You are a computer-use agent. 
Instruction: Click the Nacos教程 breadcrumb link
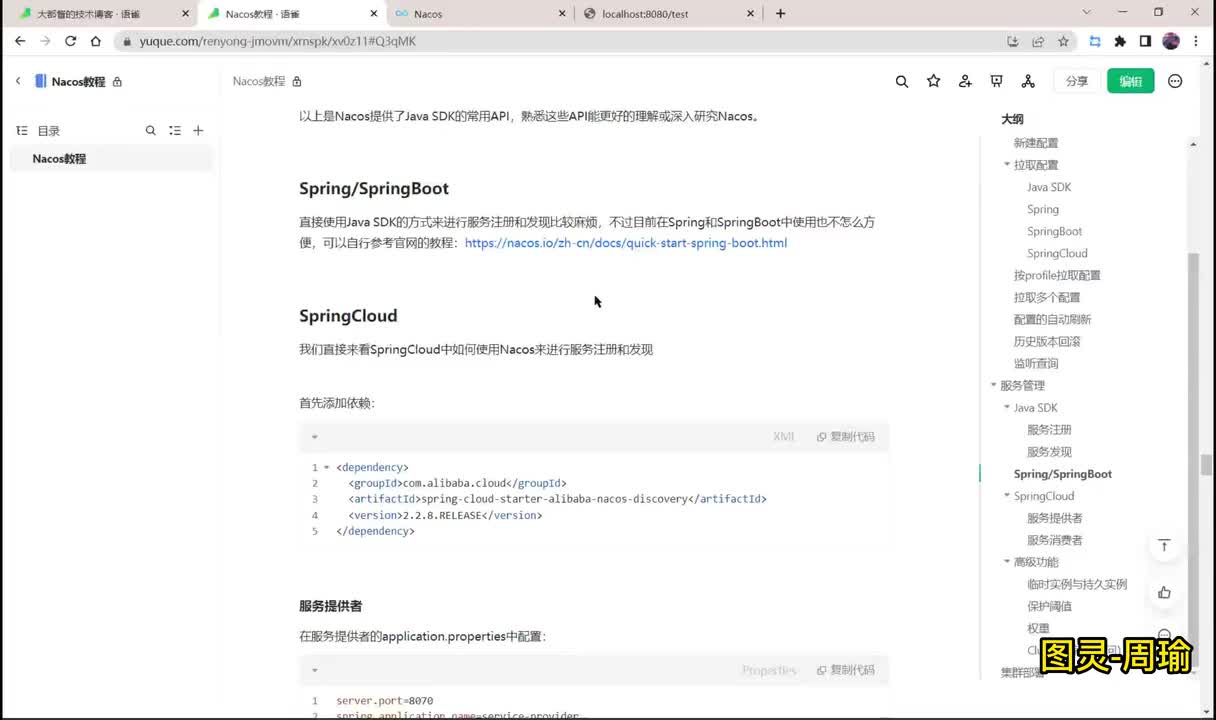click(259, 81)
